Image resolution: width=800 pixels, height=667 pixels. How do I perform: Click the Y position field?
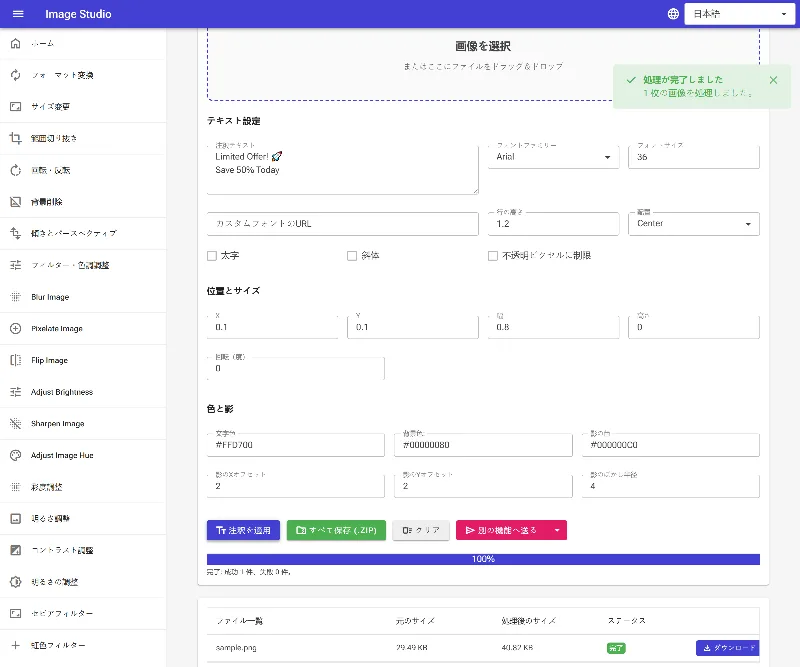413,327
